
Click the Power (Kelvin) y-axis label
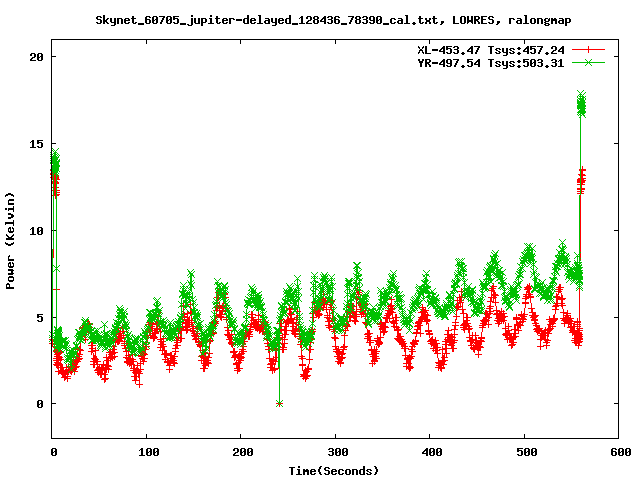10,241
